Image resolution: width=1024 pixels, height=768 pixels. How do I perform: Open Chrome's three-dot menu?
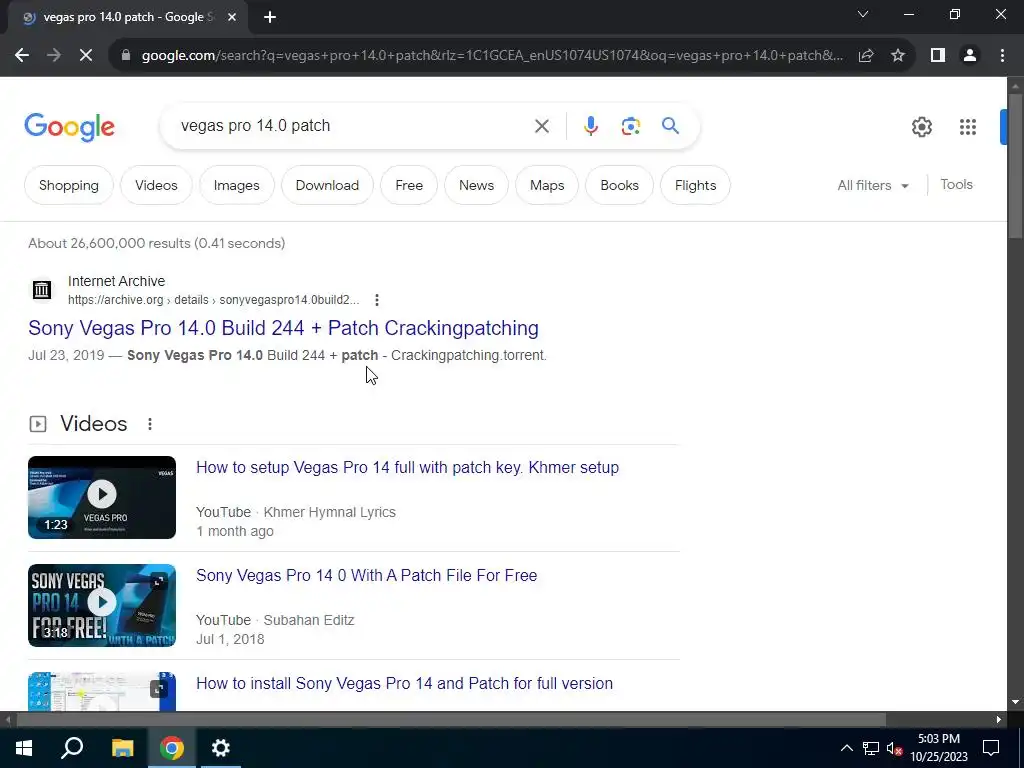tap(1002, 56)
